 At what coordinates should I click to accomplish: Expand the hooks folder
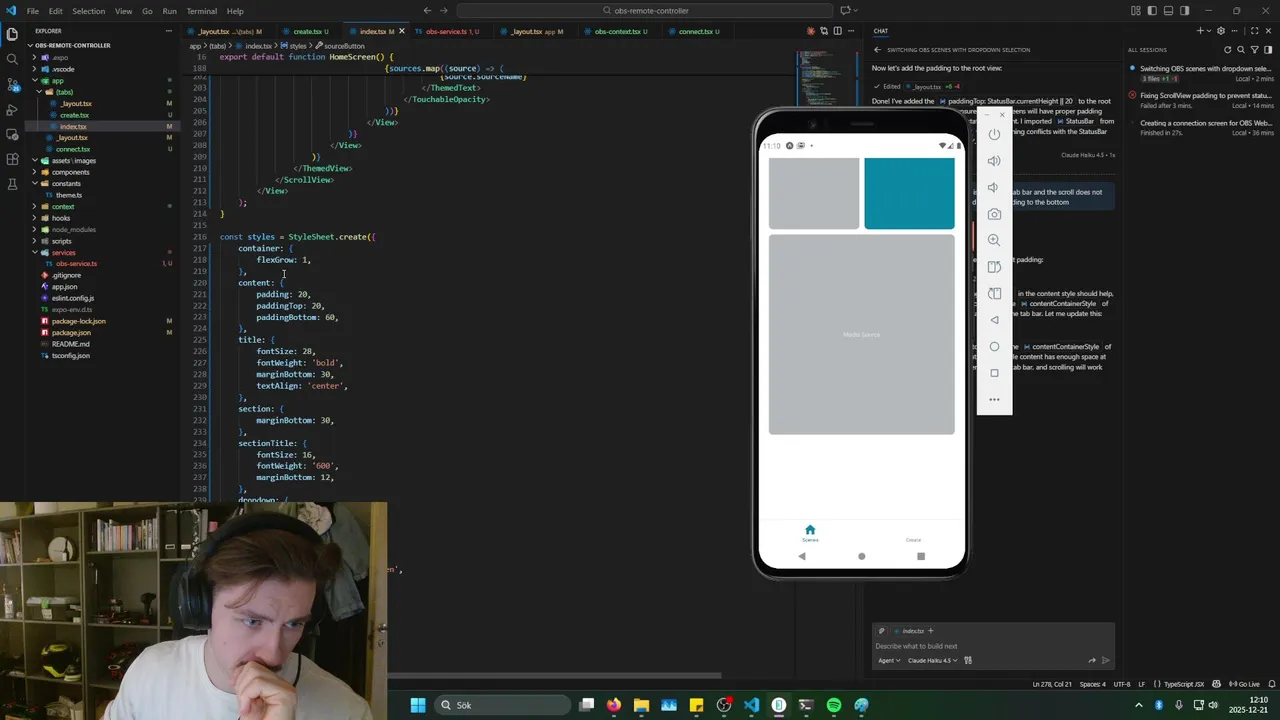coord(61,218)
